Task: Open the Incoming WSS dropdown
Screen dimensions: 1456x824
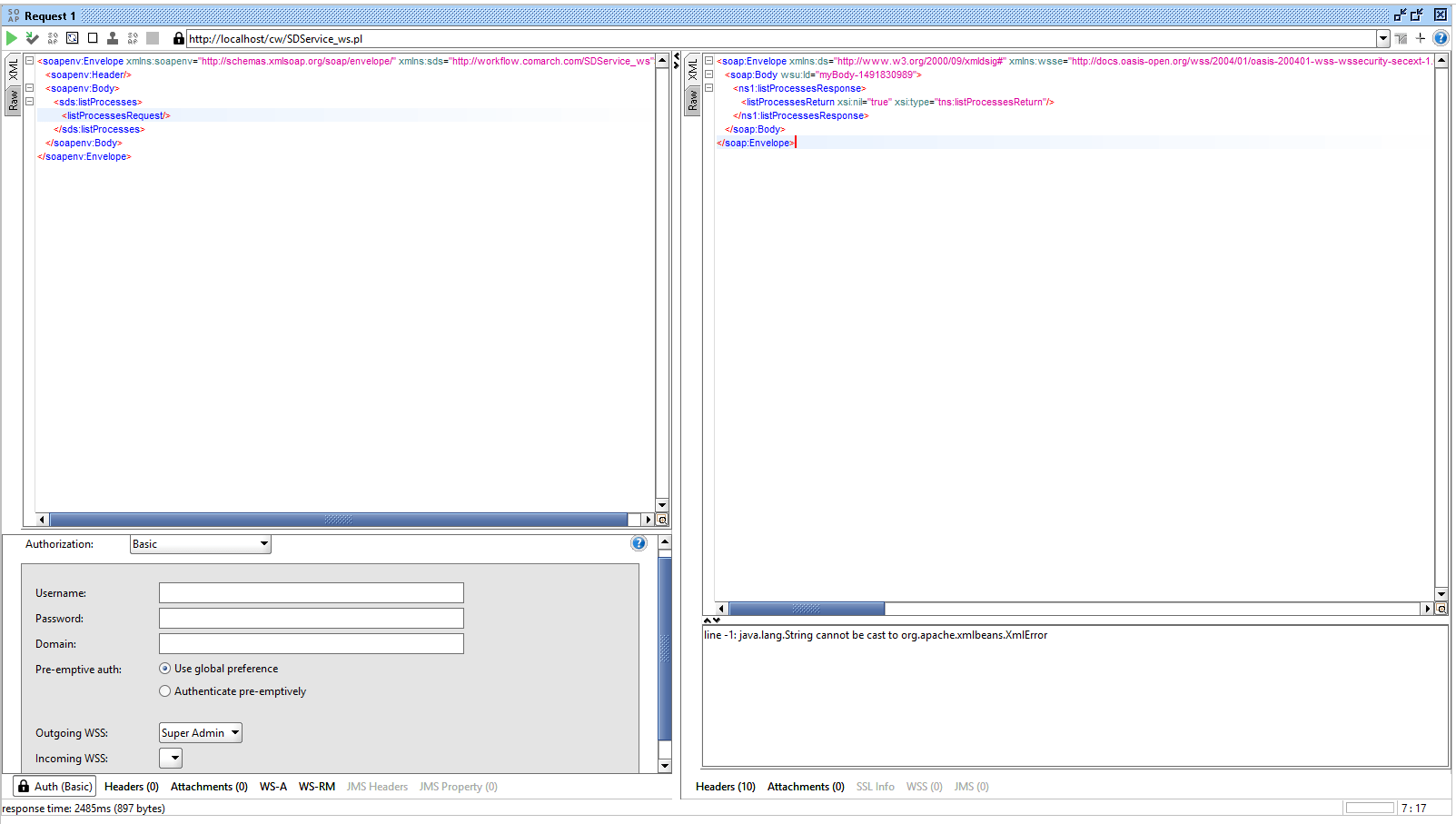Action: pyautogui.click(x=170, y=758)
